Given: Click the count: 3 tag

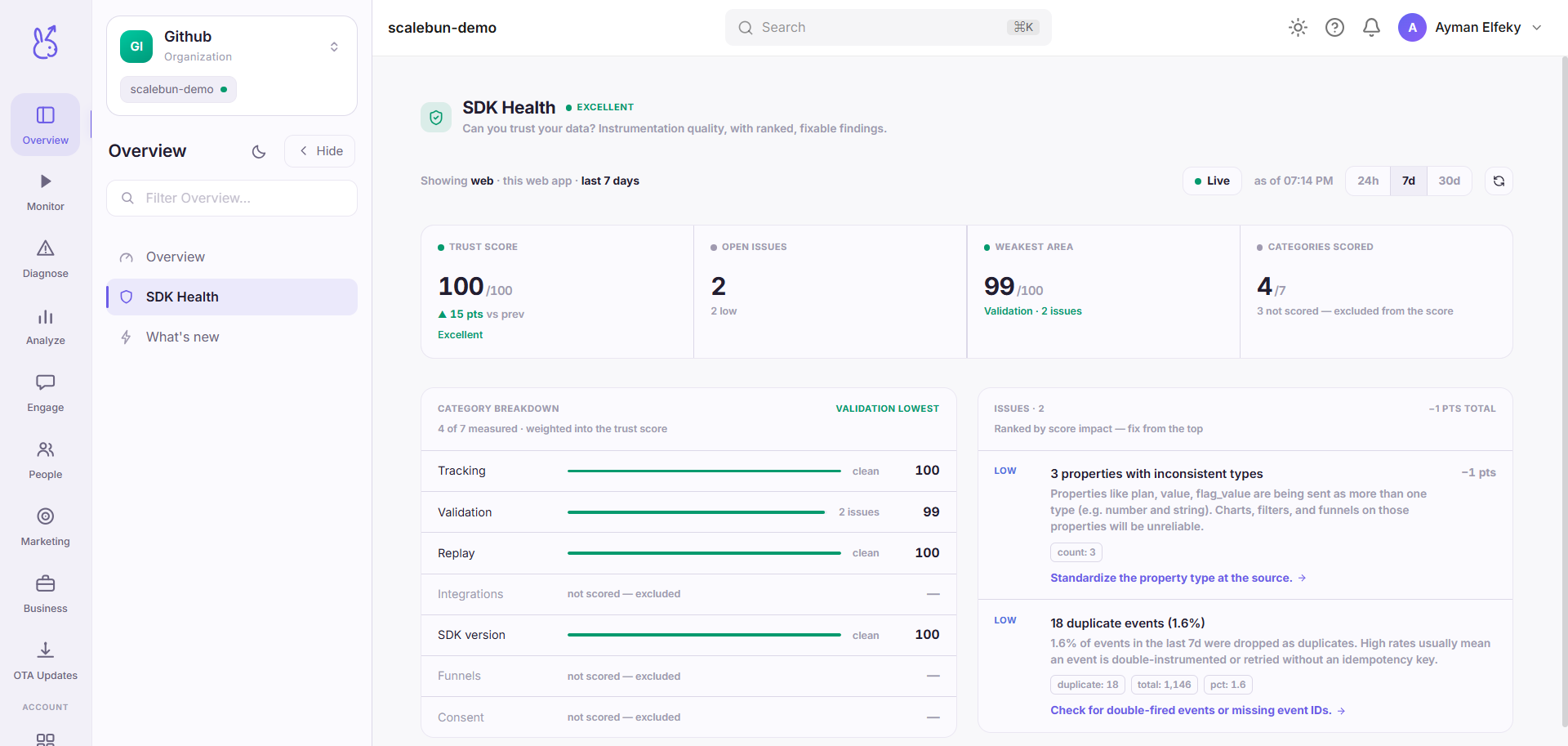Looking at the screenshot, I should tap(1076, 552).
